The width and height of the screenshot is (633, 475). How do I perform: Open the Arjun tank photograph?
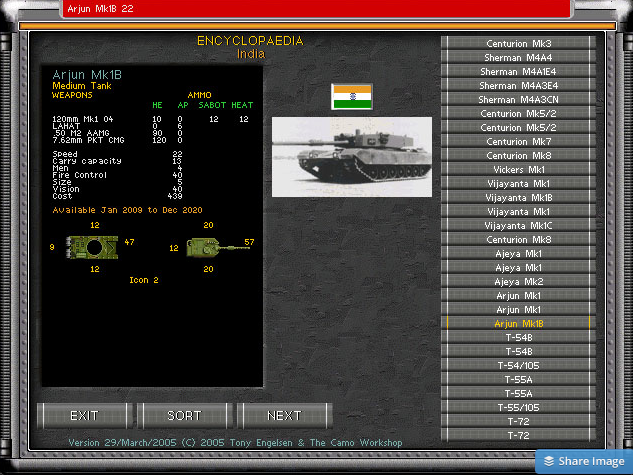click(x=352, y=157)
